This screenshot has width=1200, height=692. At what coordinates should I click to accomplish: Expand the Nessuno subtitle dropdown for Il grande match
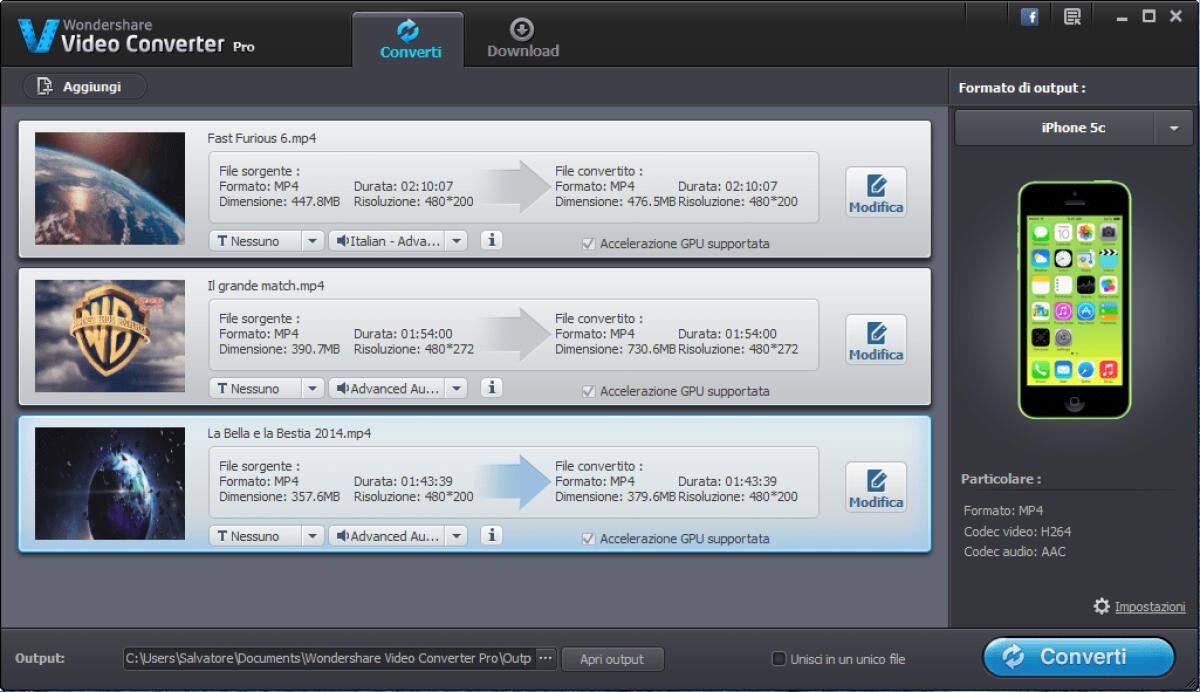pos(313,387)
